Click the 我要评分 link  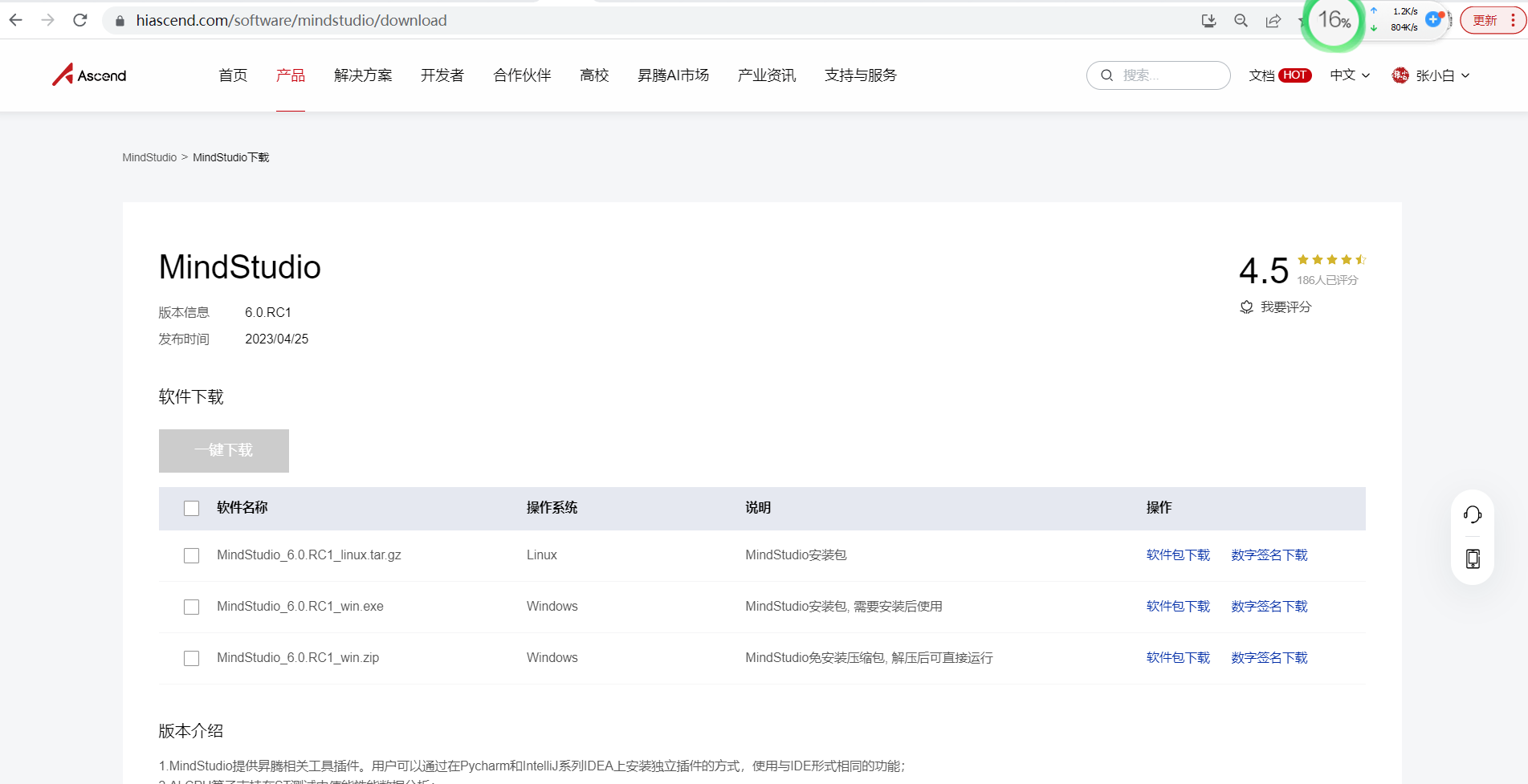pyautogui.click(x=1286, y=307)
